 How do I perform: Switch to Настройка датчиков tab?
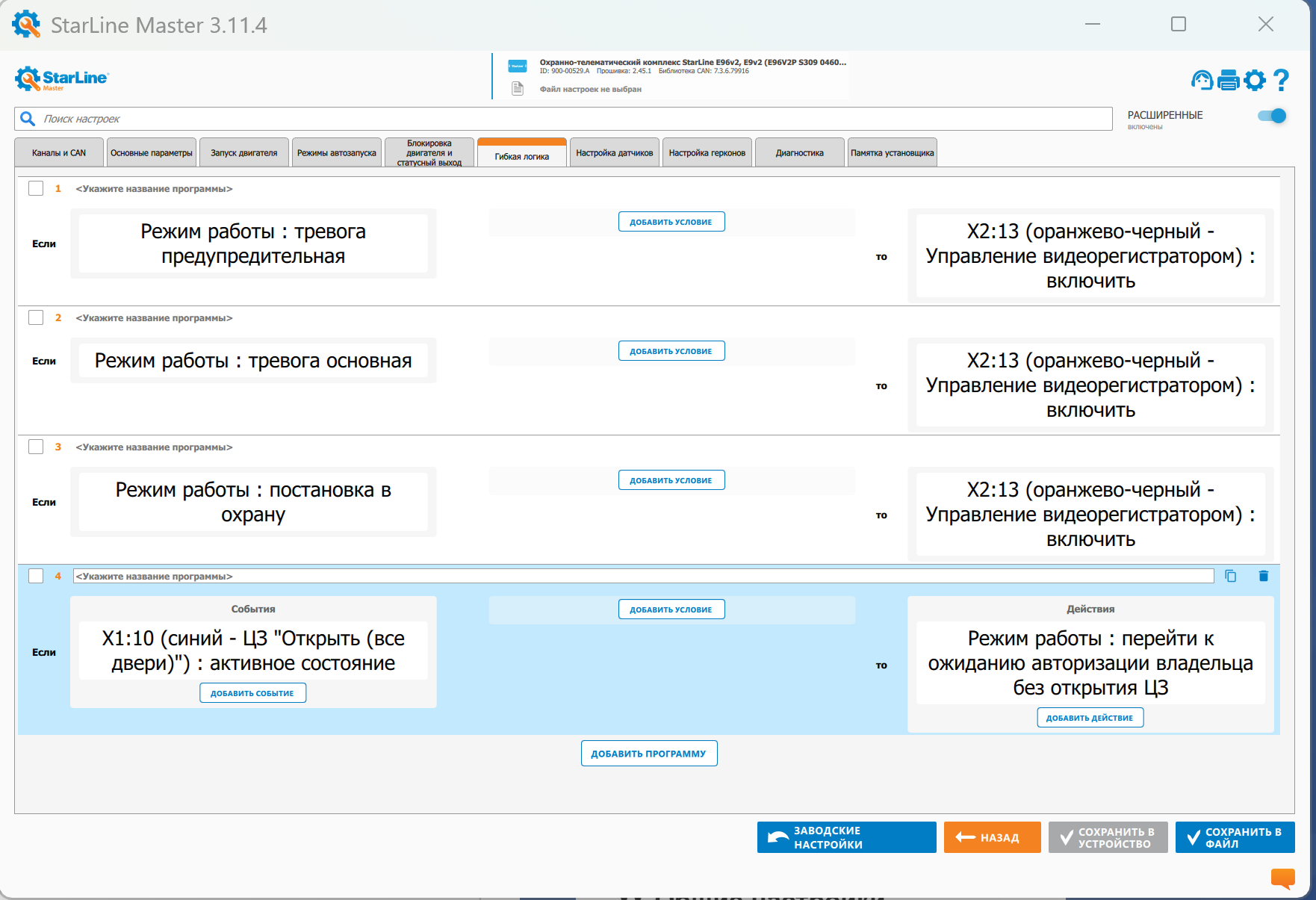tap(615, 152)
